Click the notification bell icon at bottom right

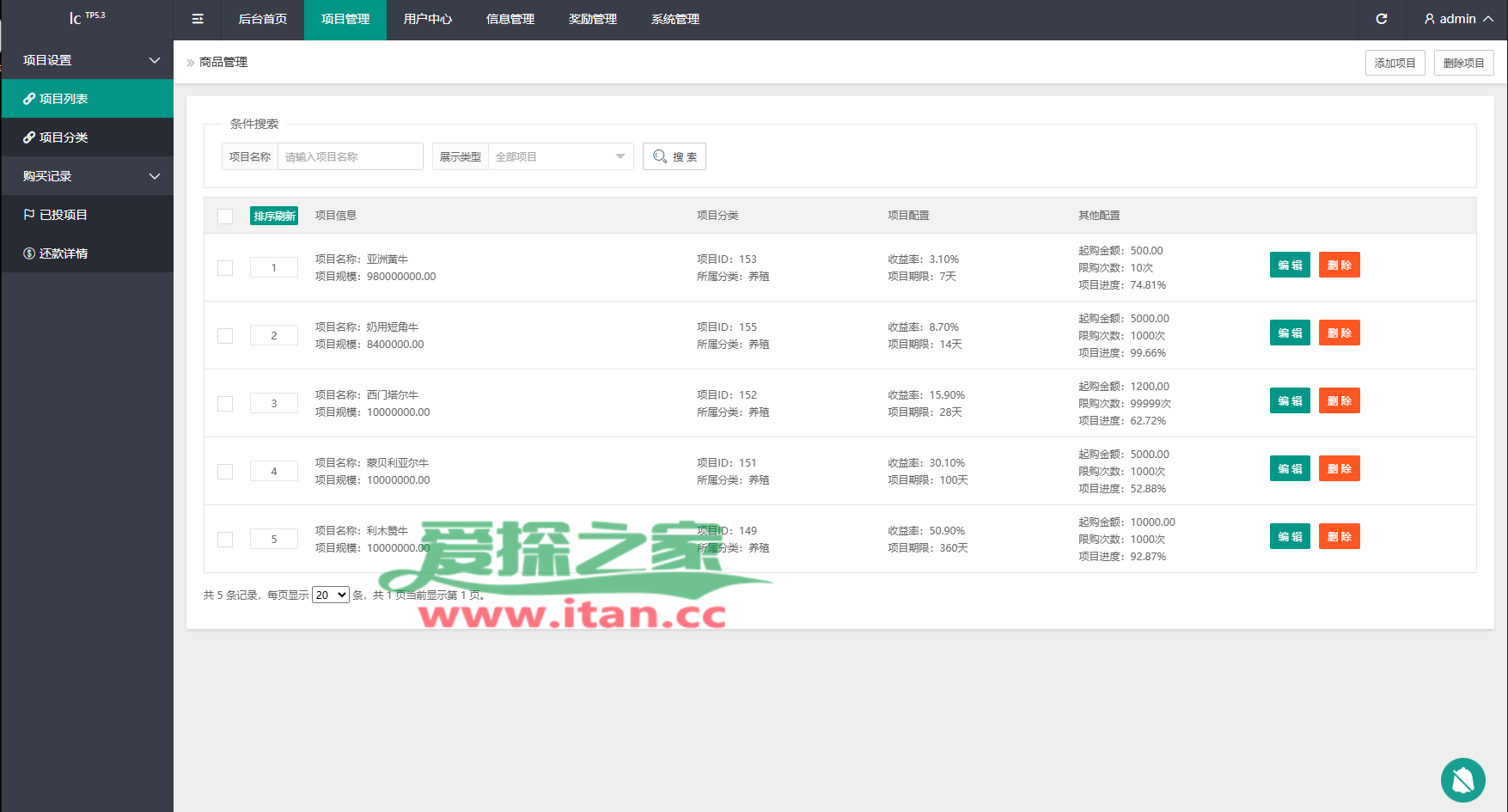click(x=1462, y=780)
